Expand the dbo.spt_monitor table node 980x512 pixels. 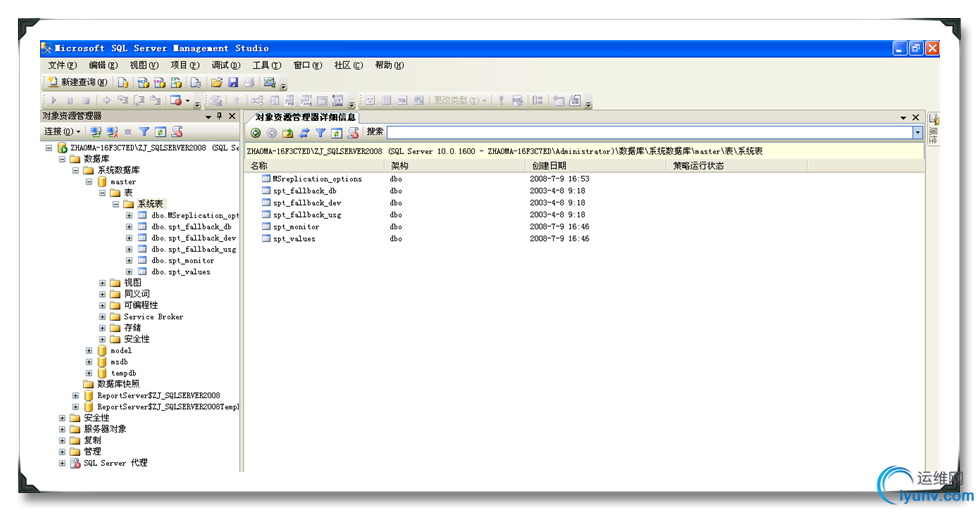coord(129,261)
